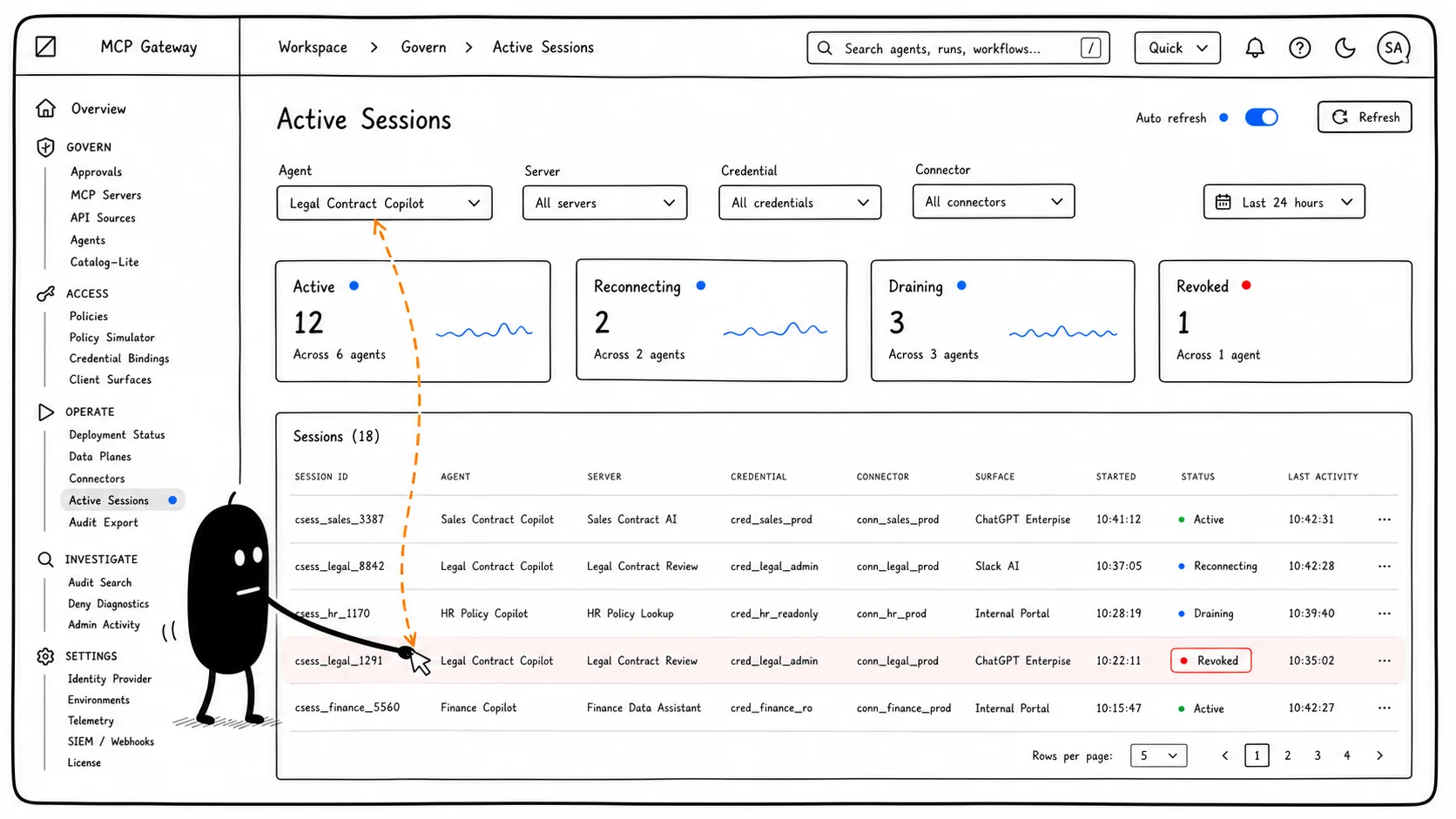Open the Active sessions summary card

[413, 321]
